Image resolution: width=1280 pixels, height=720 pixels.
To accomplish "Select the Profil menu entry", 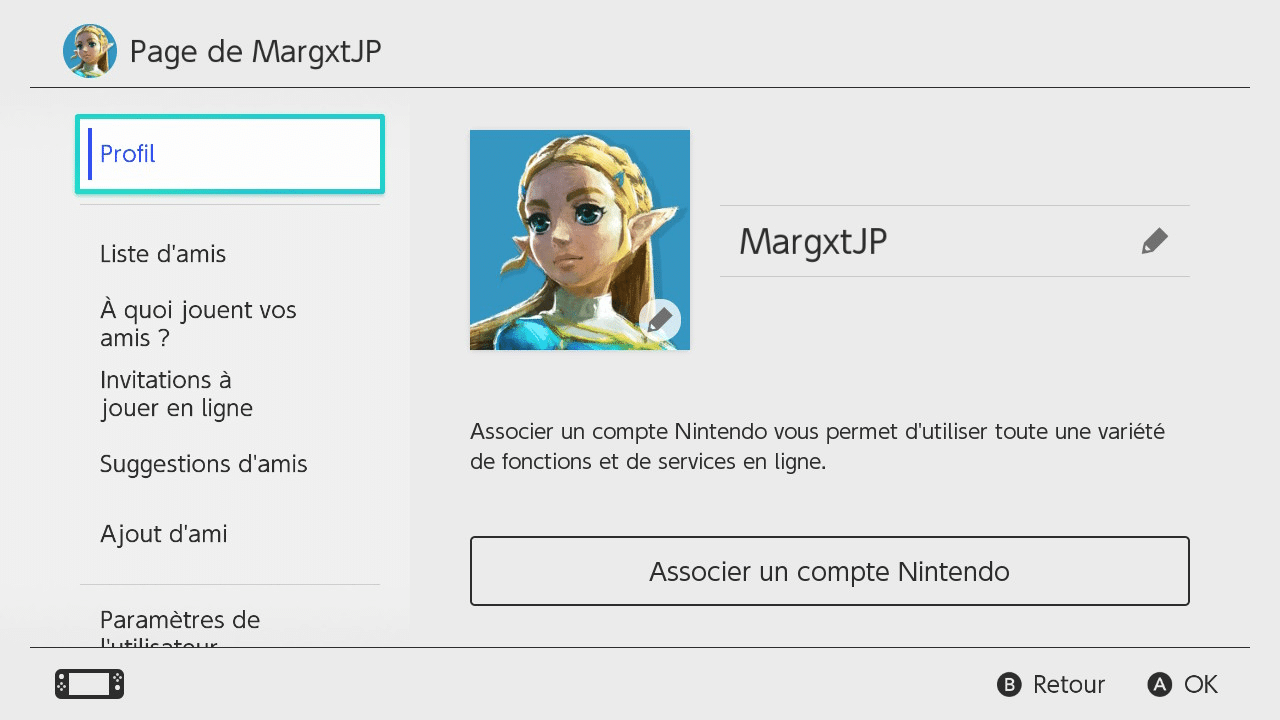I will (x=230, y=154).
